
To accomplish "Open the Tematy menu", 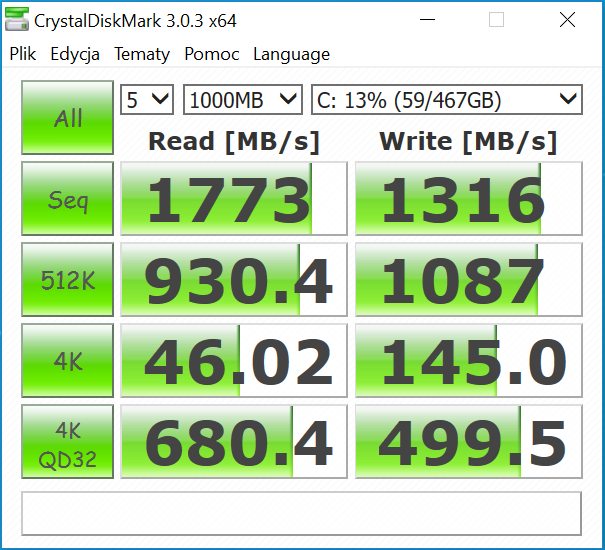I will pyautogui.click(x=142, y=54).
